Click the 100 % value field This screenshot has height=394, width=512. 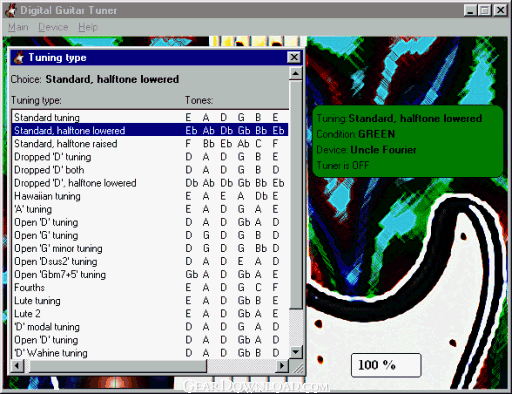pyautogui.click(x=386, y=365)
